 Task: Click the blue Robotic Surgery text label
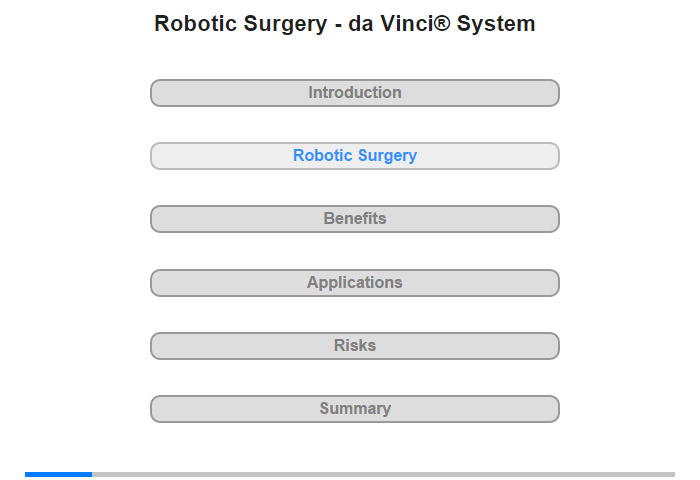(x=355, y=155)
